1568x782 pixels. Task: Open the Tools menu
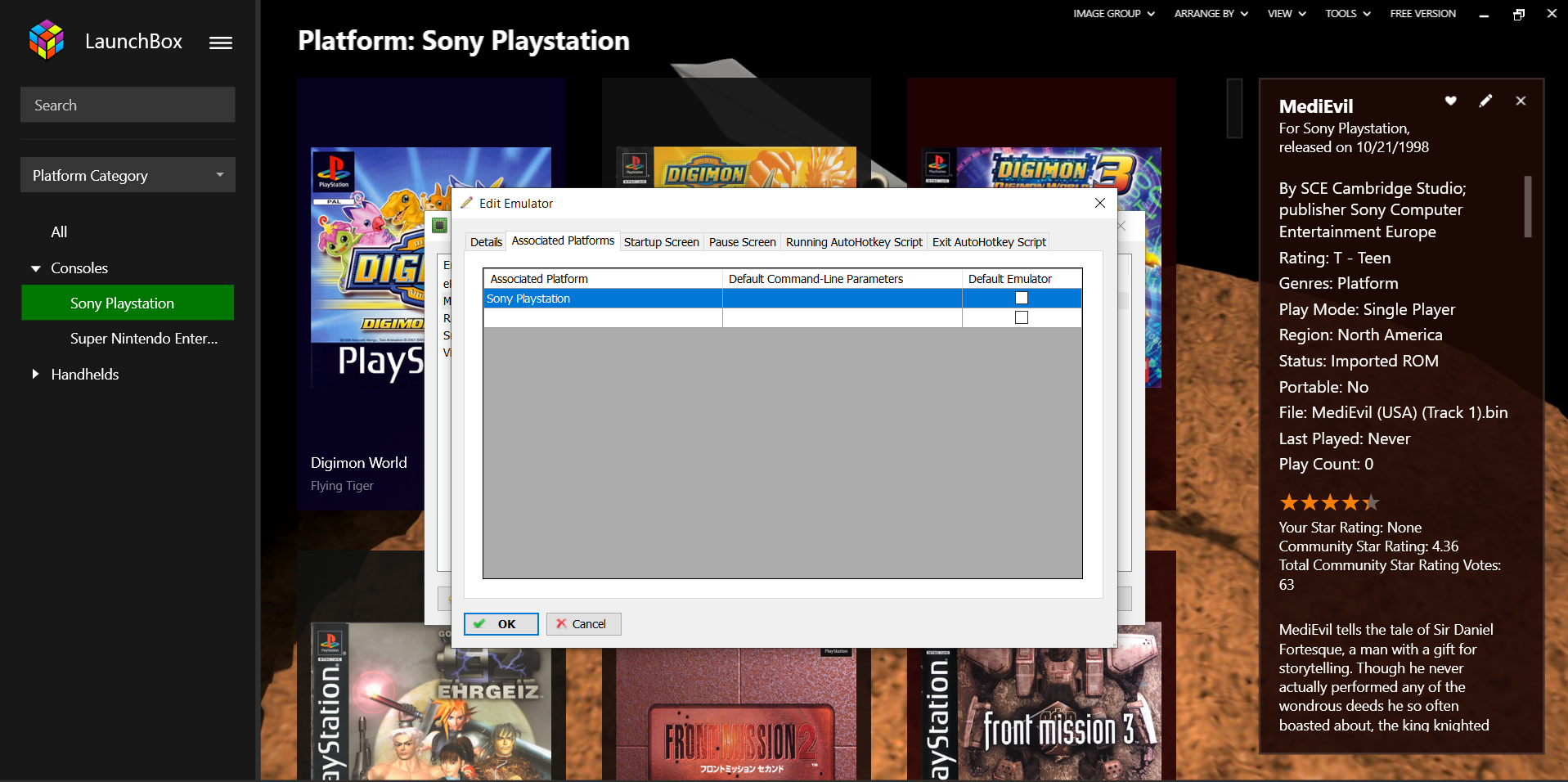point(1347,14)
